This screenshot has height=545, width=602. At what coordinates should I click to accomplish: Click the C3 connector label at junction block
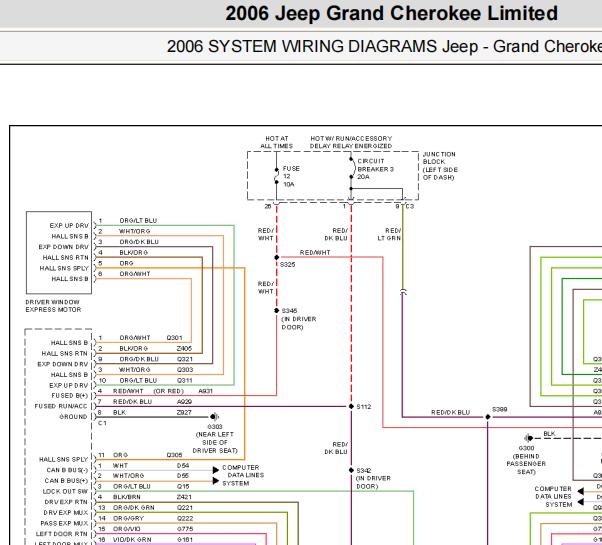tap(410, 206)
